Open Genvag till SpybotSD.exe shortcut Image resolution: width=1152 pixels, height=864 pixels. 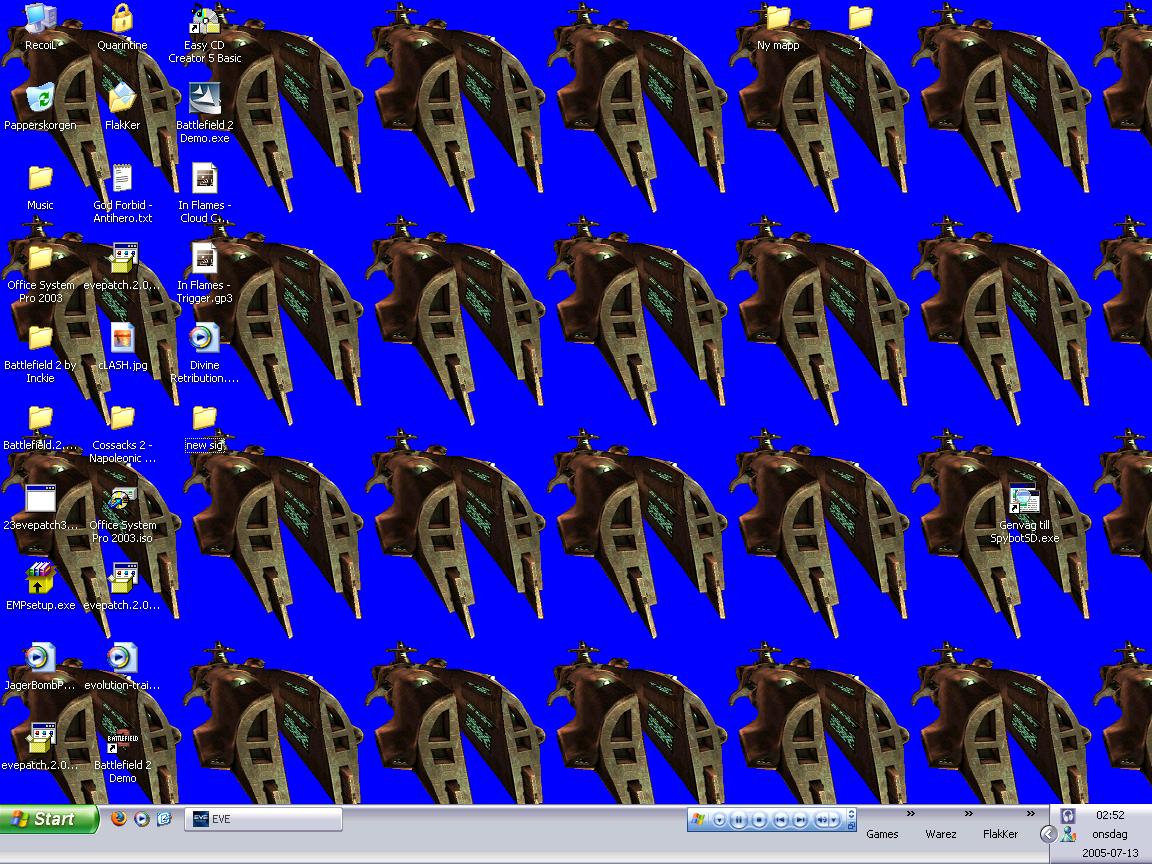click(x=1024, y=499)
